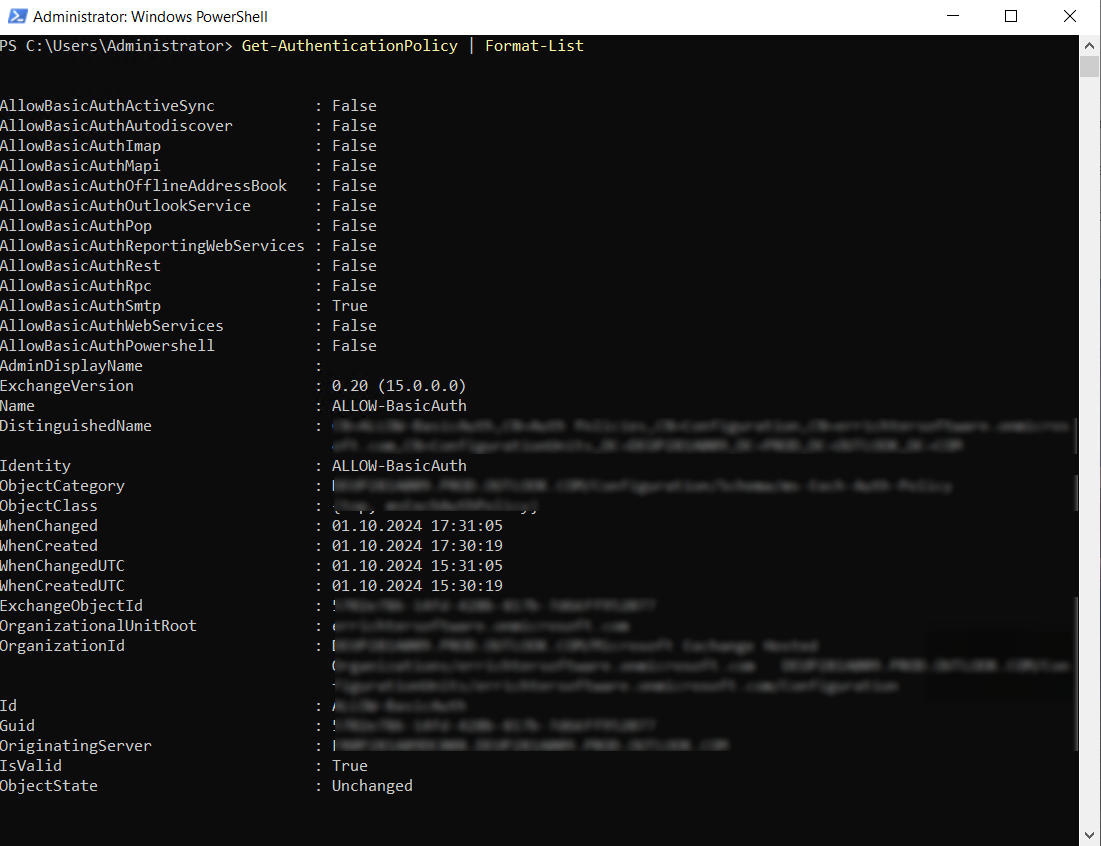Click the 'Administrator: Windows PowerShell' window title
The height and width of the screenshot is (846, 1101).
pos(150,16)
